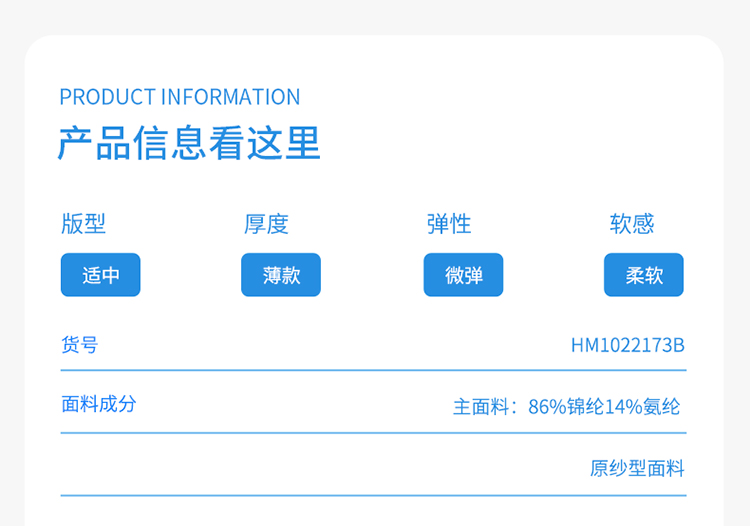Click the 面料成分 row label
The image size is (750, 526).
[x=99, y=404]
